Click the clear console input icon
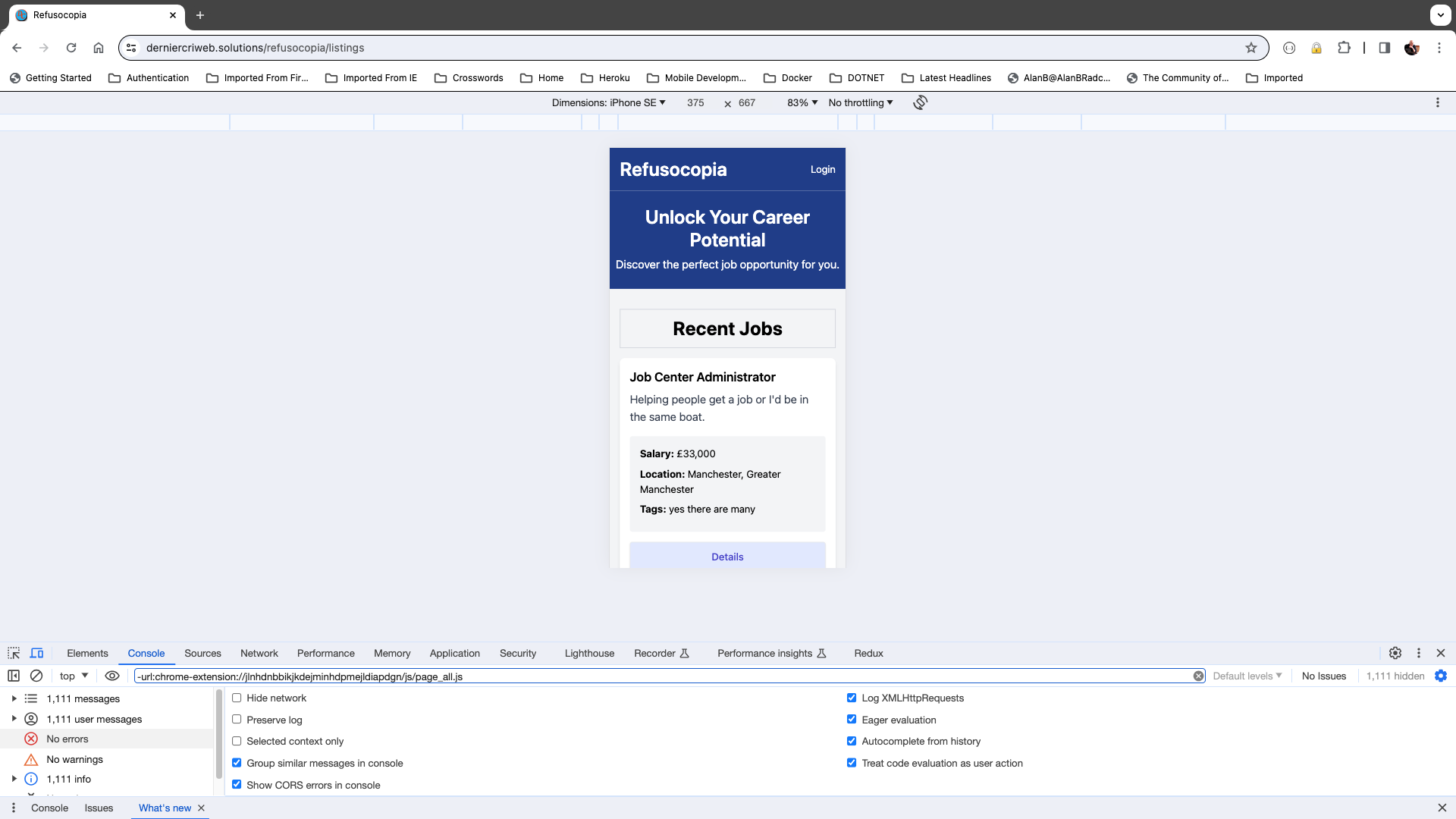 [1198, 676]
